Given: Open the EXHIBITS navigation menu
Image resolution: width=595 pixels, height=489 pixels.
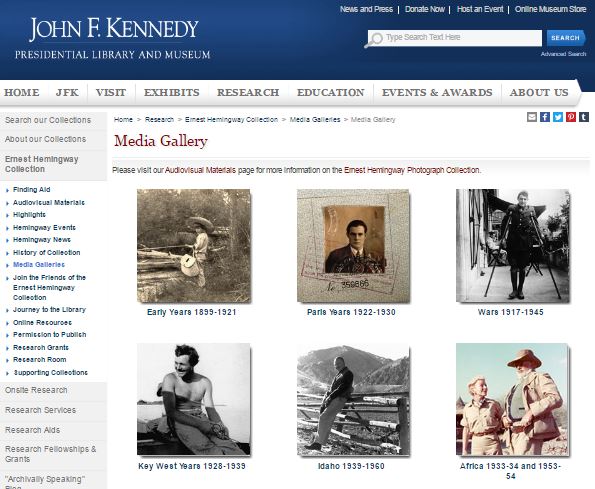Looking at the screenshot, I should coord(172,93).
